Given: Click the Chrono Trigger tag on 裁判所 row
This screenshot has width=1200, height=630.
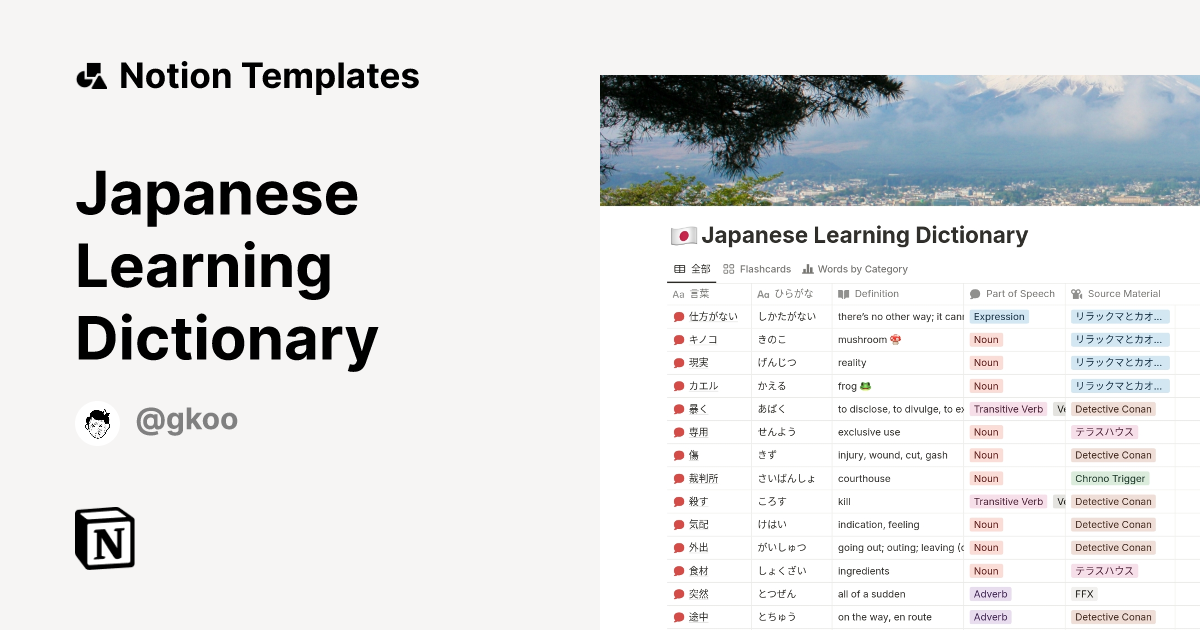Looking at the screenshot, I should pos(1110,478).
